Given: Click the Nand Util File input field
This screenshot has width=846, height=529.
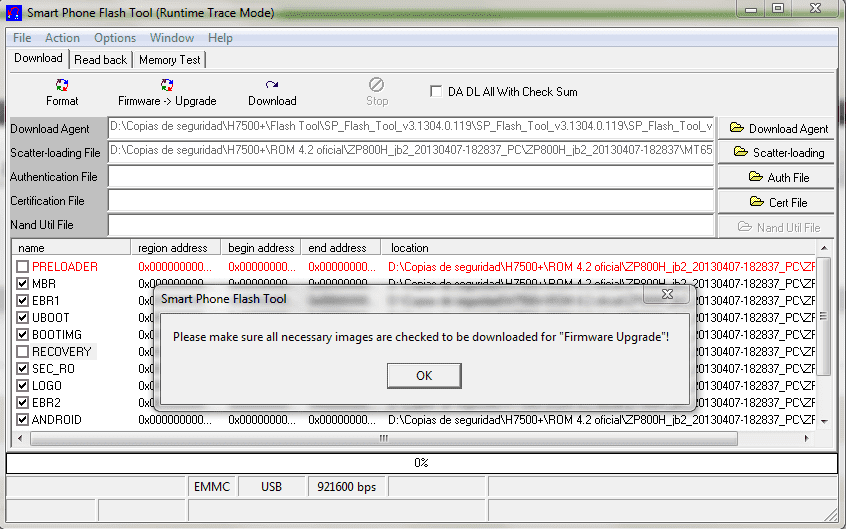Looking at the screenshot, I should pos(411,225).
